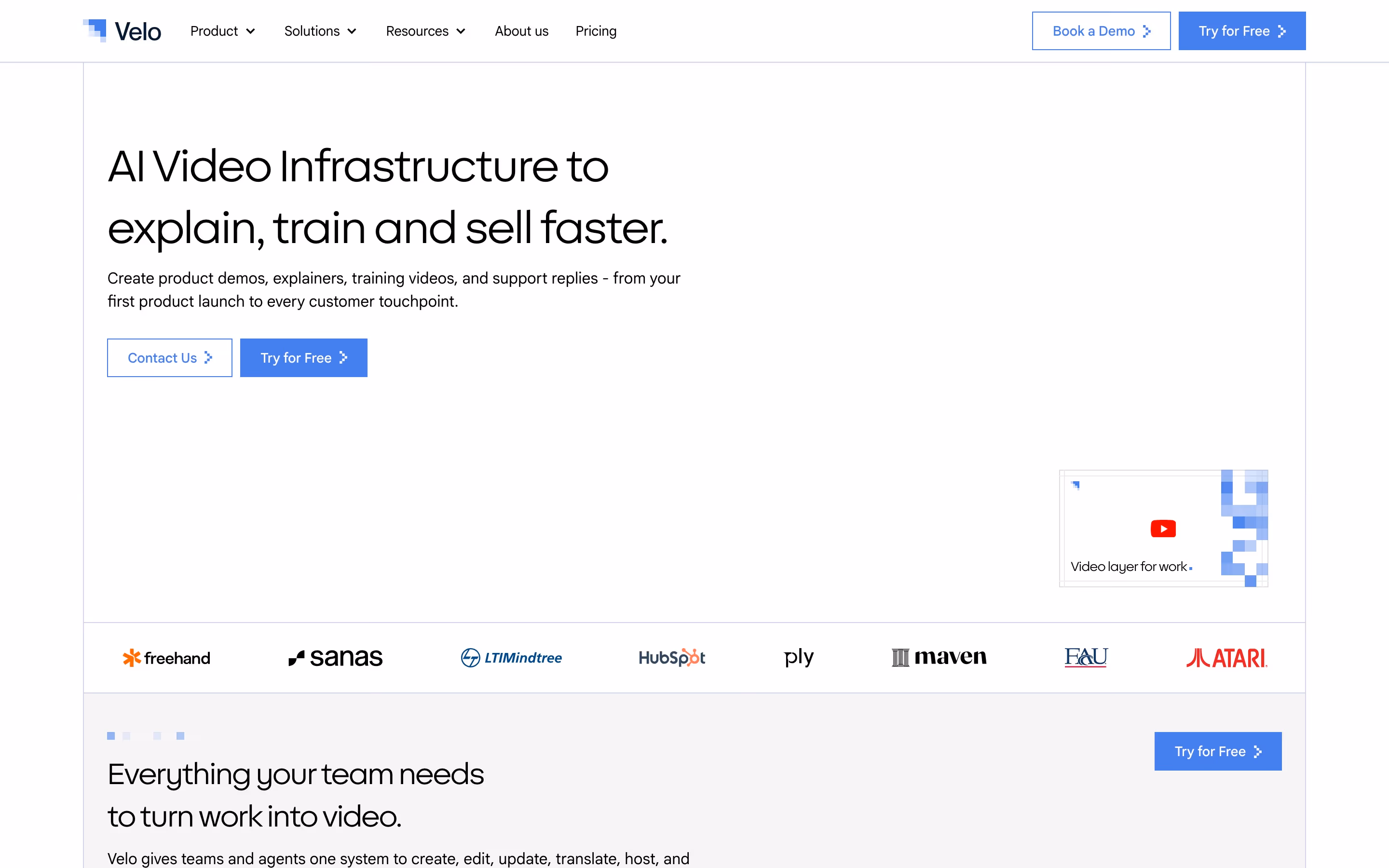Open the freehand customer logo

[x=166, y=658]
